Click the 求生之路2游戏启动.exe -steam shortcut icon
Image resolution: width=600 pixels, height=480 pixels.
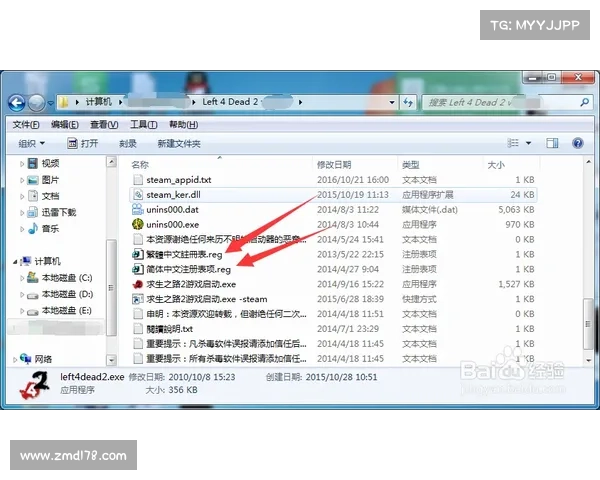coord(138,299)
